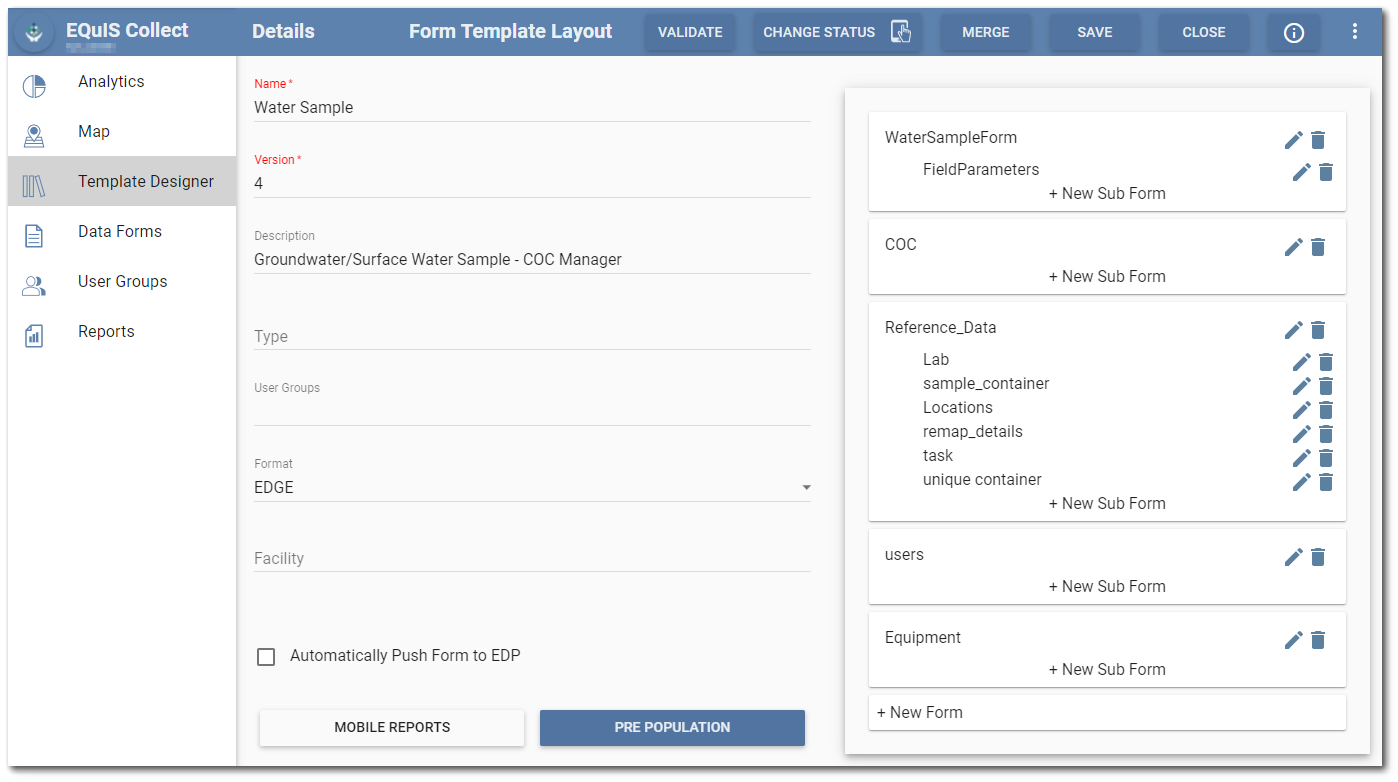Image resolution: width=1398 pixels, height=782 pixels.
Task: Delete the COC form
Action: coord(1318,247)
